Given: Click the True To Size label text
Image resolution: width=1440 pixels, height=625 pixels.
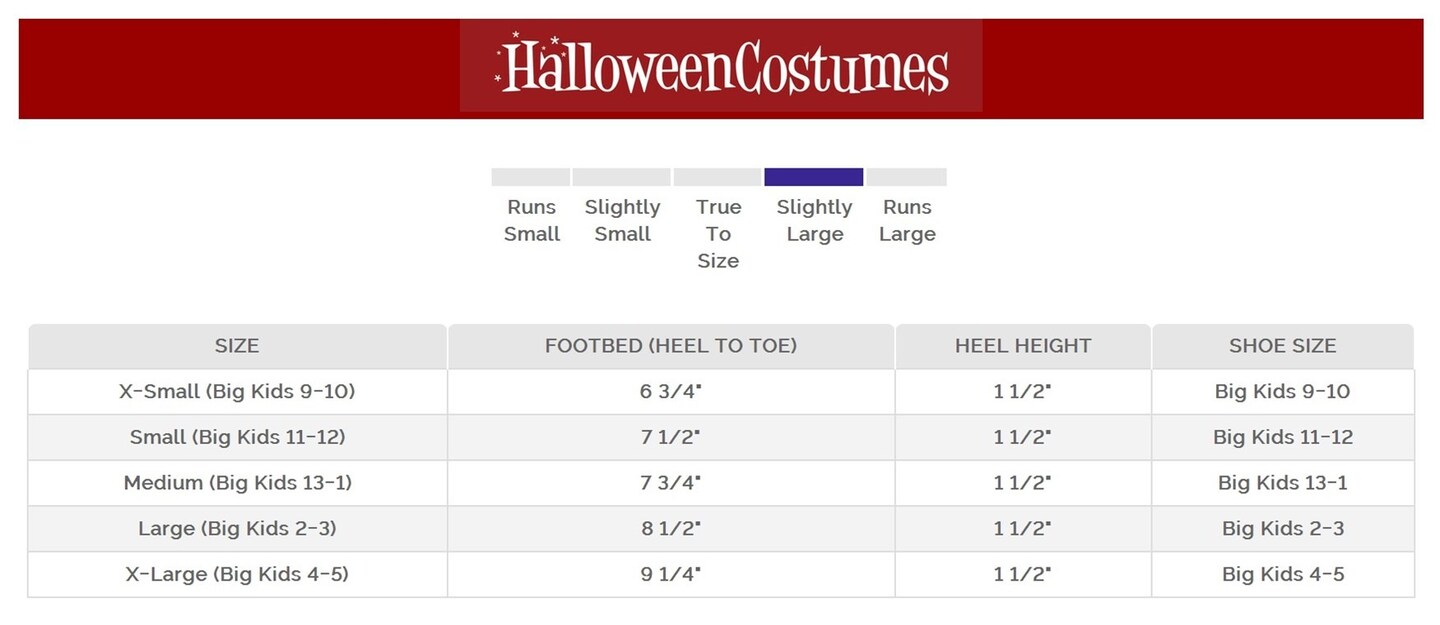Looking at the screenshot, I should pos(718,234).
